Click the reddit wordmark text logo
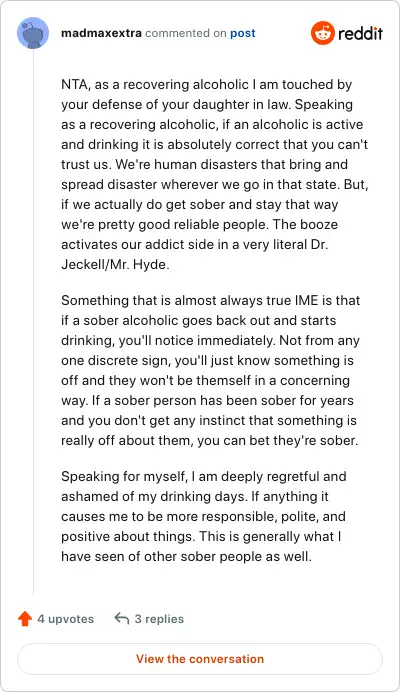The height and width of the screenshot is (692, 400). [360, 34]
